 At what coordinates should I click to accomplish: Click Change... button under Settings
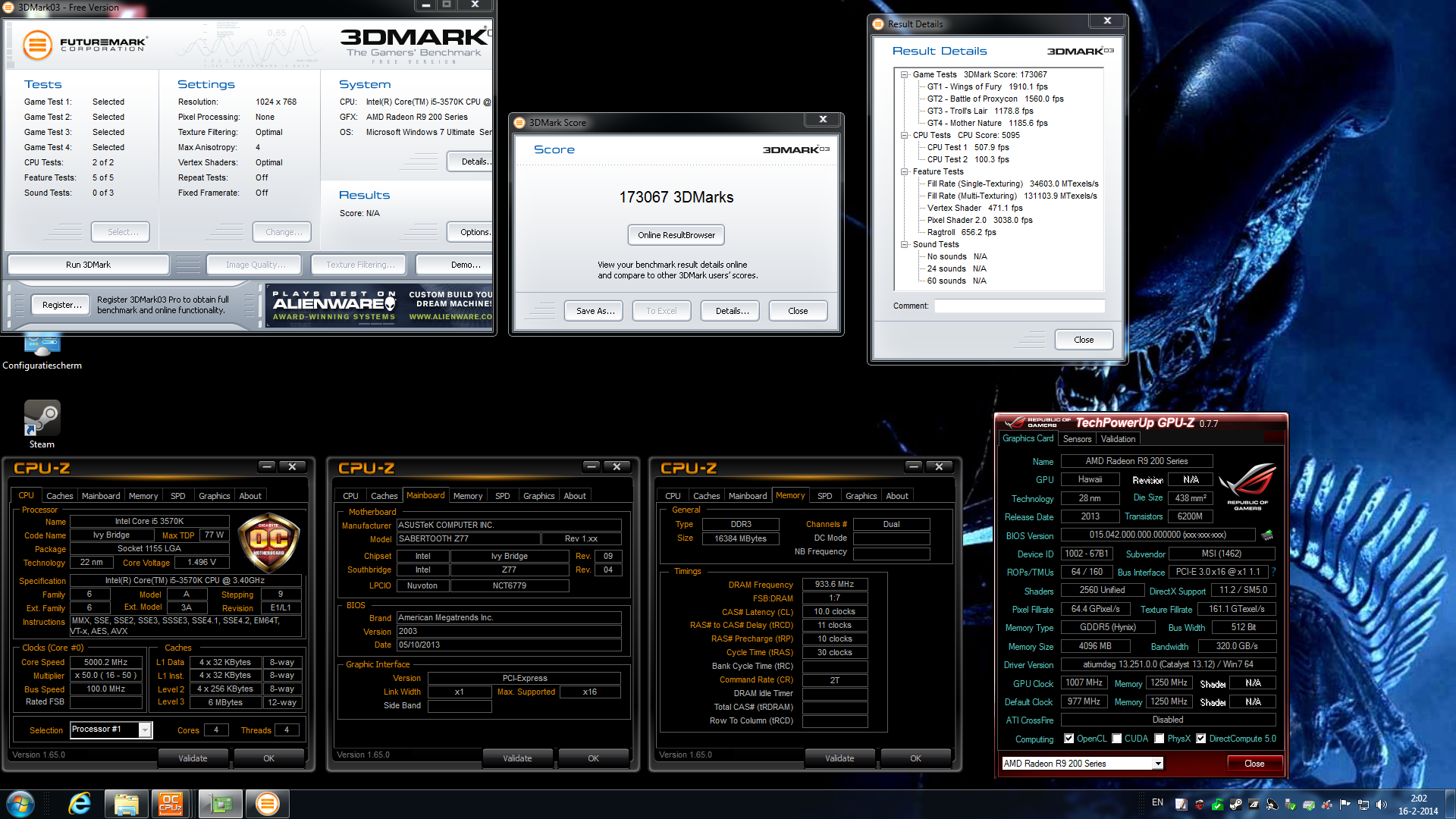pos(283,232)
